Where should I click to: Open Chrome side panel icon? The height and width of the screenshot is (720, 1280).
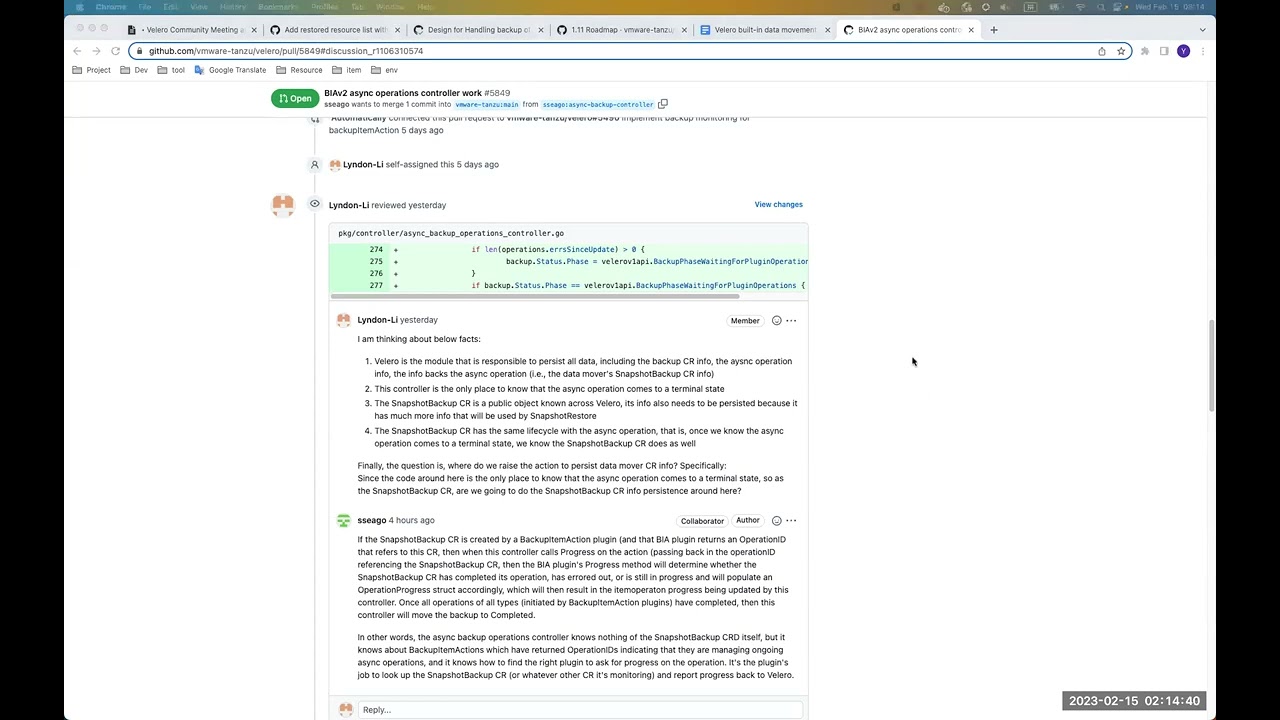(x=1164, y=51)
